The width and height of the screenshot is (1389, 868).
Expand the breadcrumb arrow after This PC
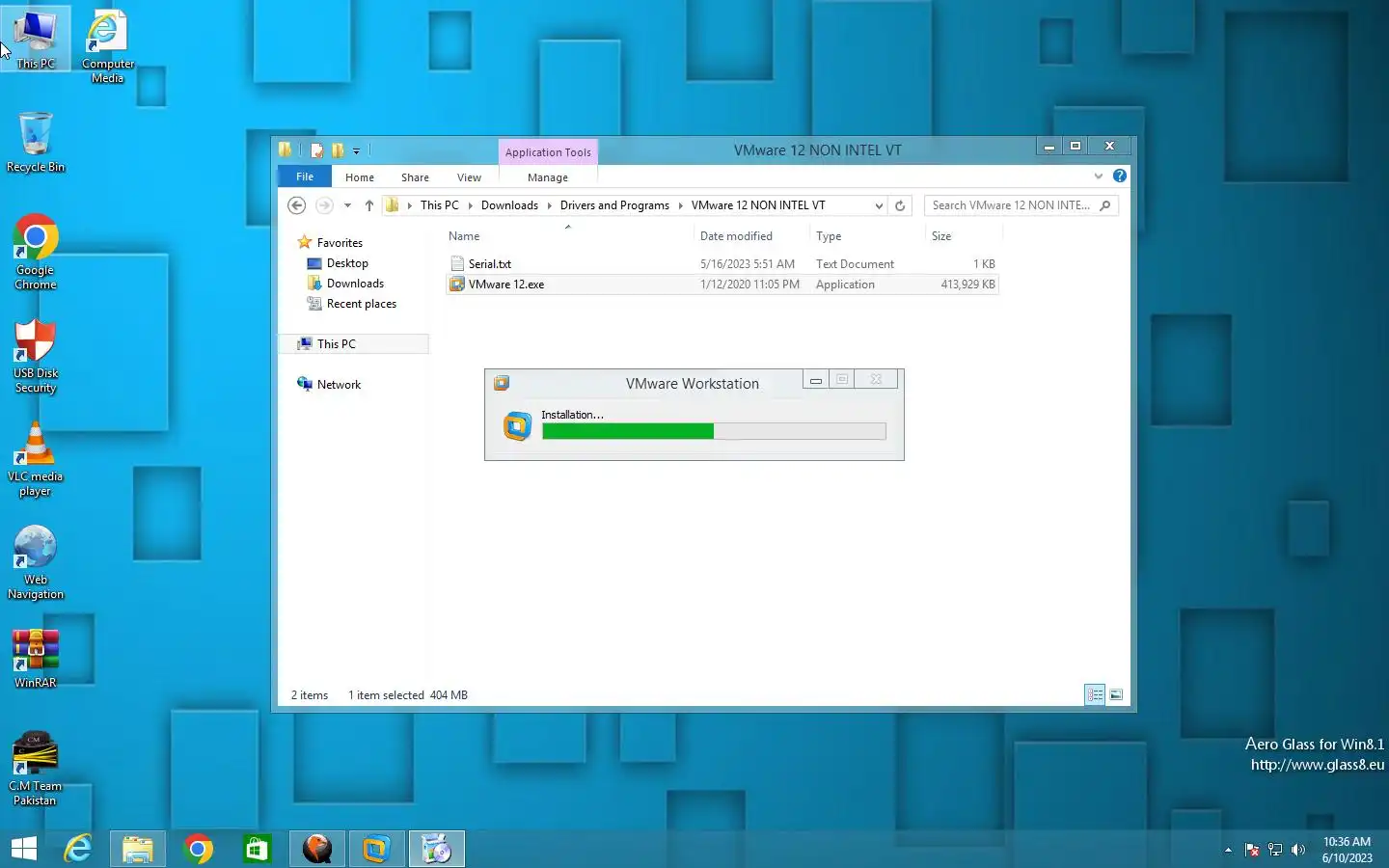[470, 205]
